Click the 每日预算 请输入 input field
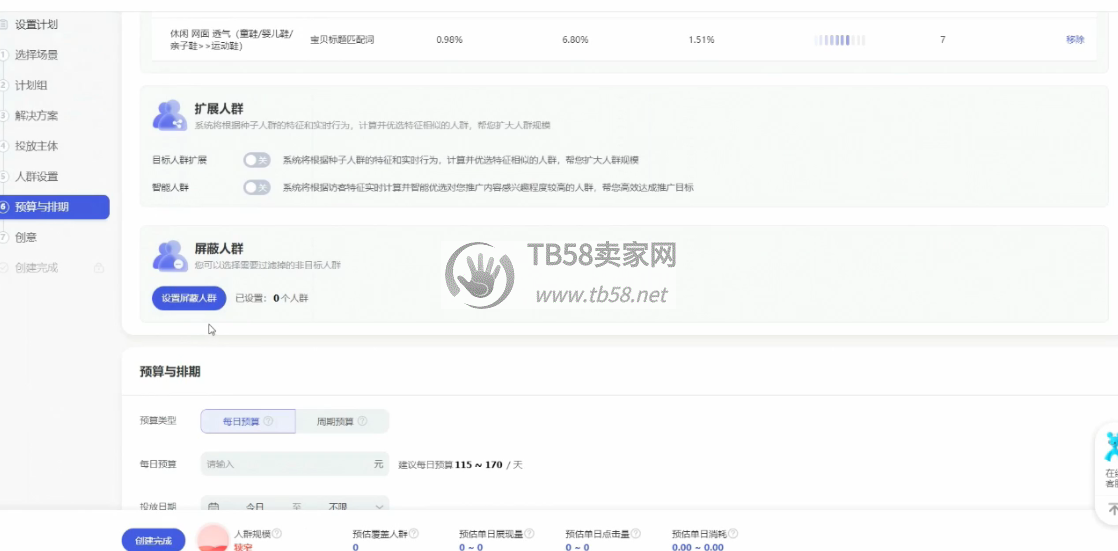1118x551 pixels. tap(294, 464)
